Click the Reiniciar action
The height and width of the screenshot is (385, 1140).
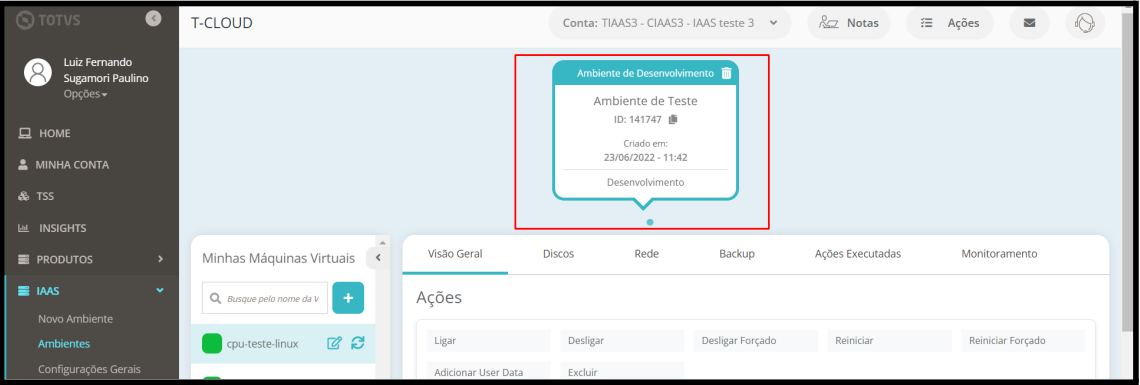(x=890, y=341)
